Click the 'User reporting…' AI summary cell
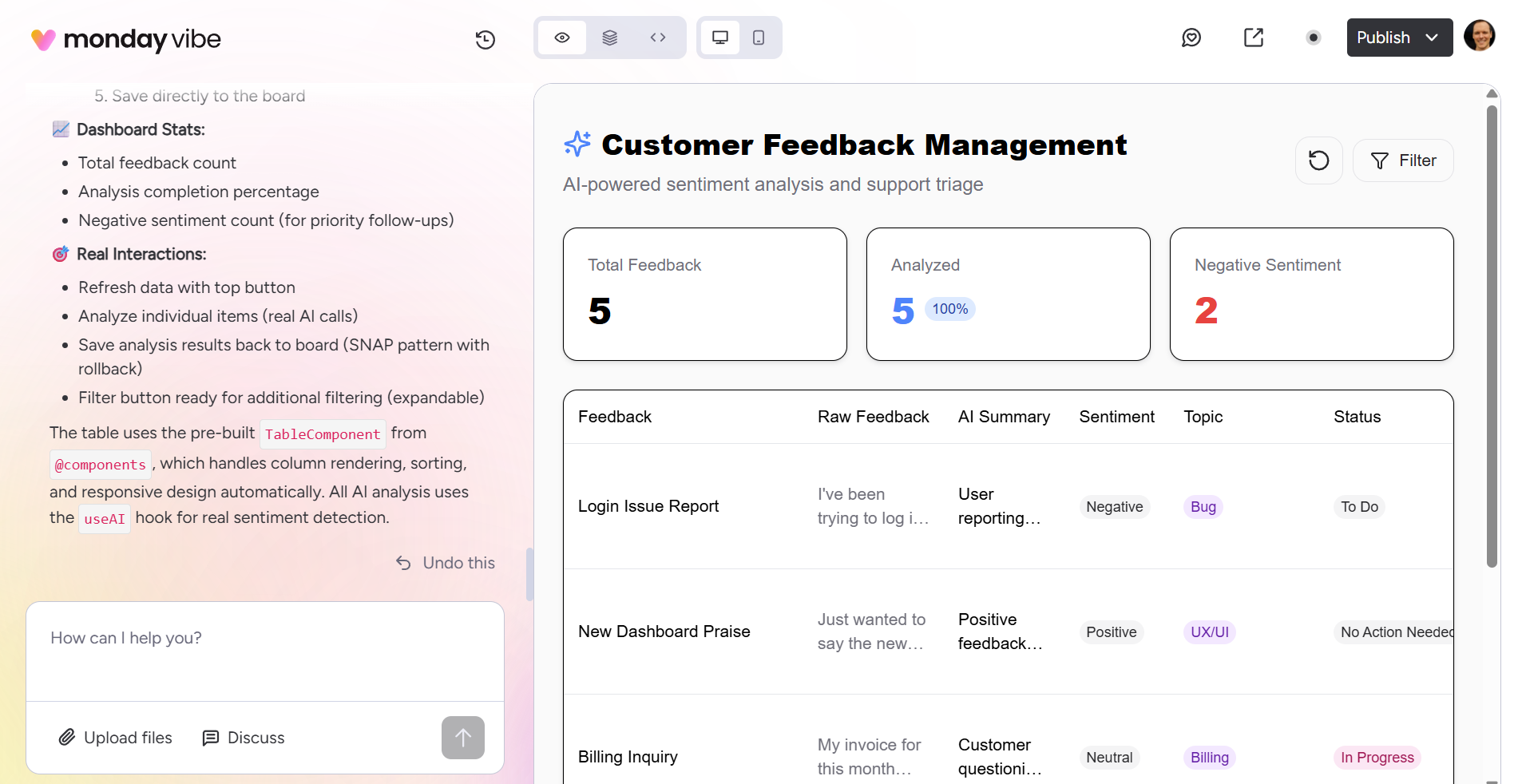This screenshot has height=784, width=1522. click(x=1000, y=506)
